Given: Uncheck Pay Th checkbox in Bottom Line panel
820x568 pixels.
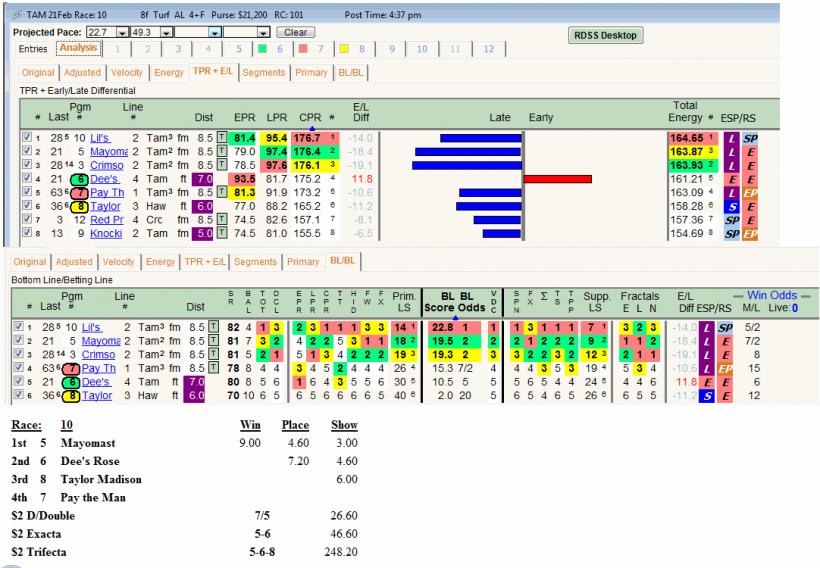Looking at the screenshot, I should (x=18, y=367).
